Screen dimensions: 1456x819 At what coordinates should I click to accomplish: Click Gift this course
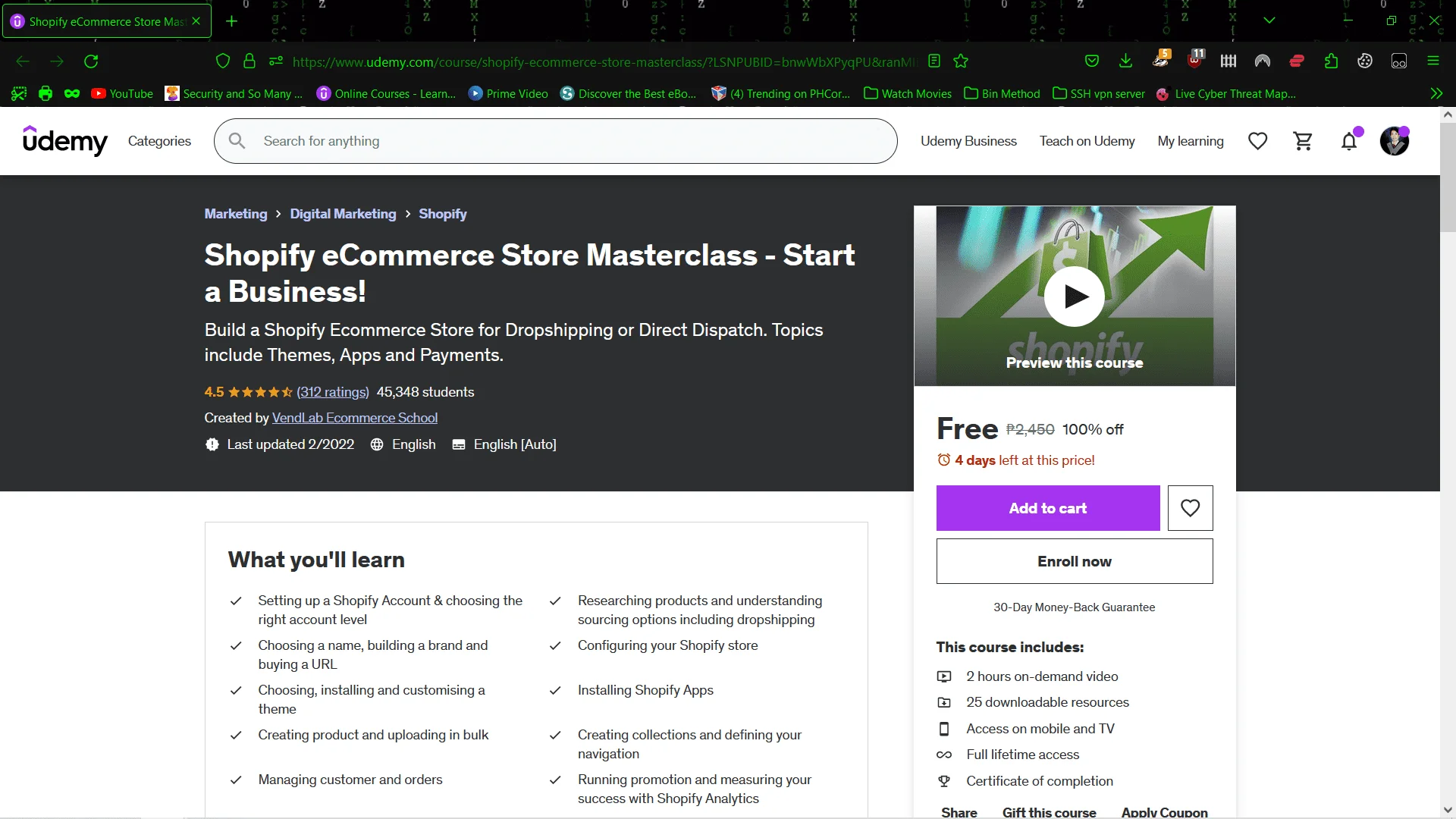click(x=1050, y=812)
